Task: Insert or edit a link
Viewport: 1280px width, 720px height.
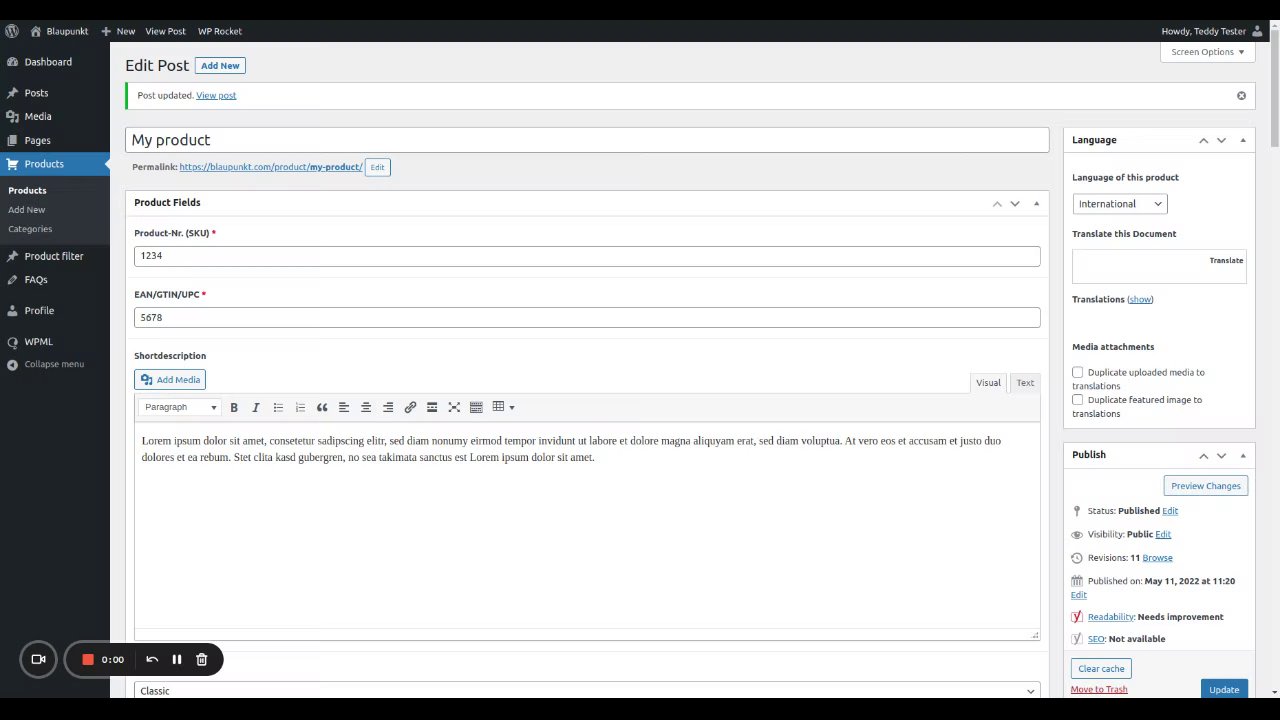Action: click(410, 407)
